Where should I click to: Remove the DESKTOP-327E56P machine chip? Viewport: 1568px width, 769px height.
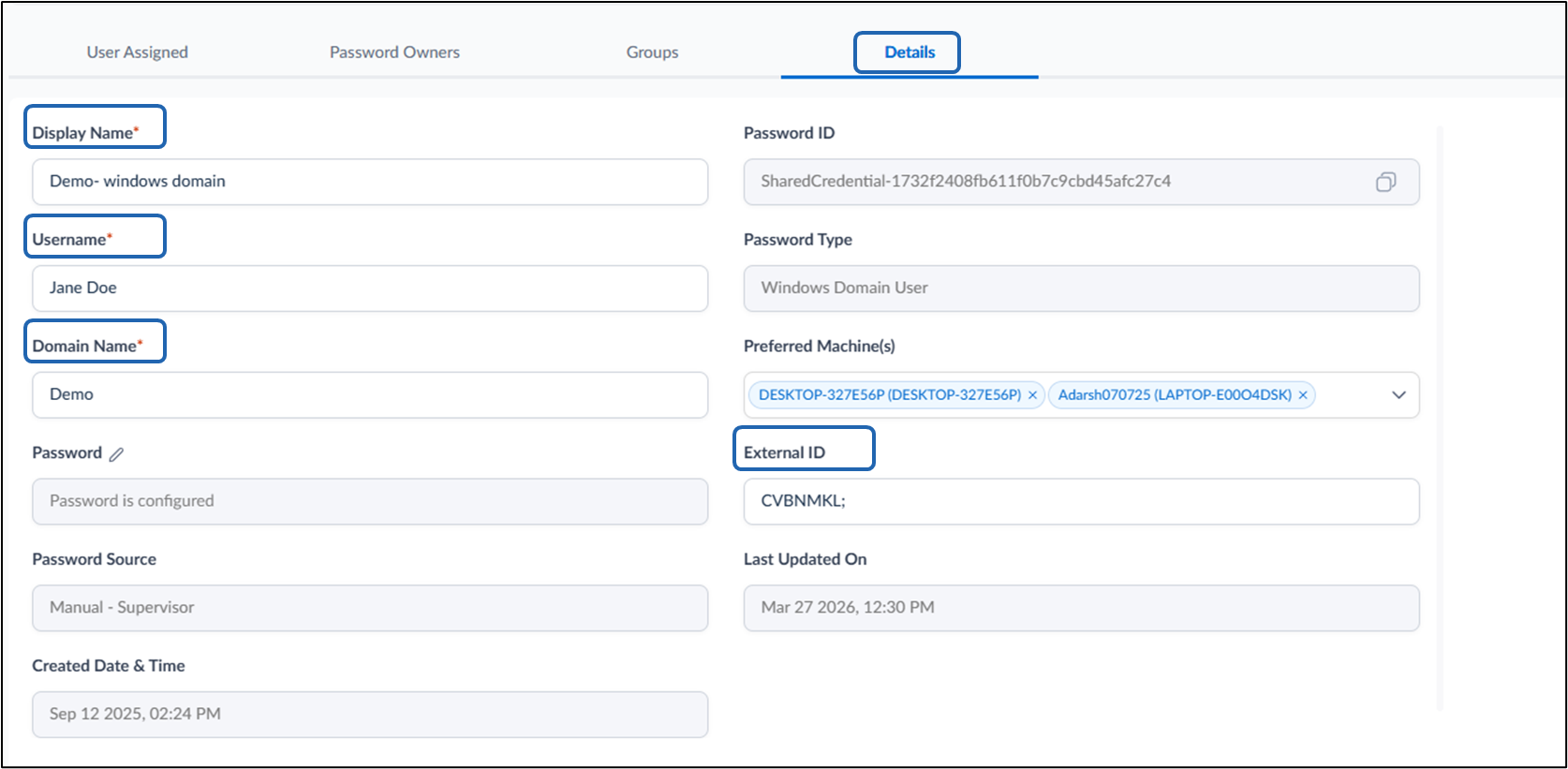pyautogui.click(x=1032, y=395)
